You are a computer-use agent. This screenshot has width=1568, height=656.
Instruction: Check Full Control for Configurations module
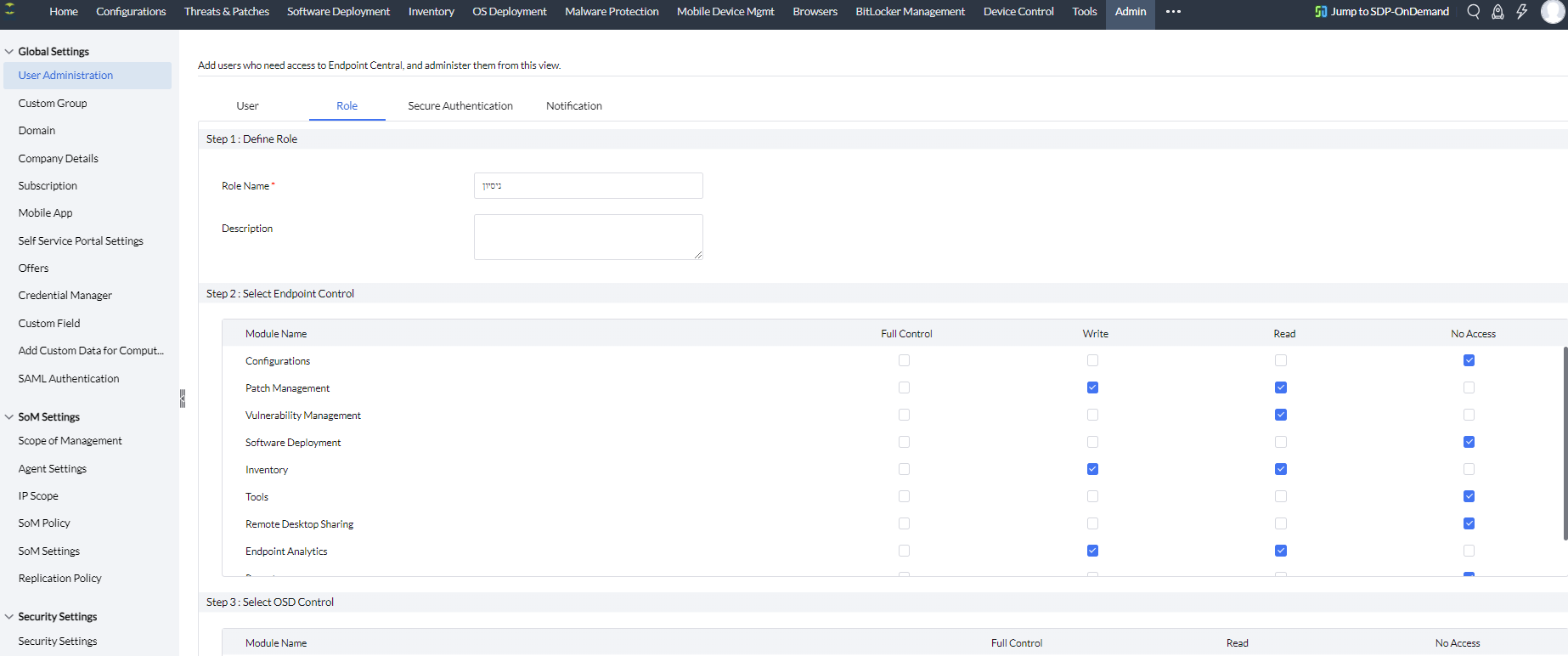tap(904, 360)
